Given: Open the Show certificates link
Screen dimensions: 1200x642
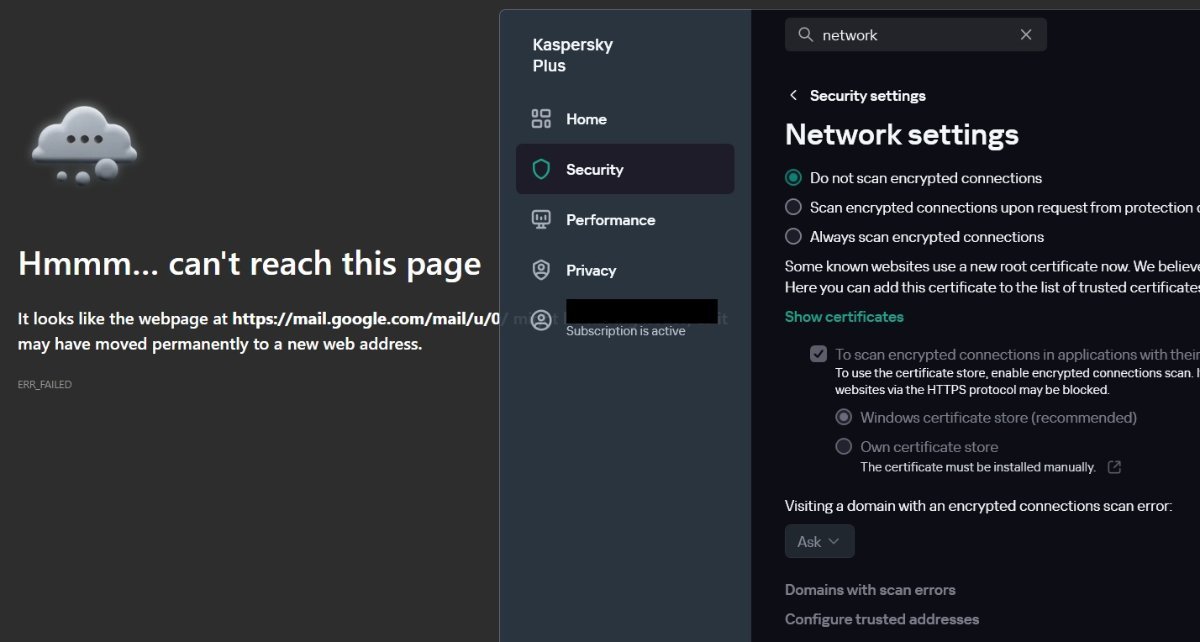Looking at the screenshot, I should pyautogui.click(x=844, y=317).
